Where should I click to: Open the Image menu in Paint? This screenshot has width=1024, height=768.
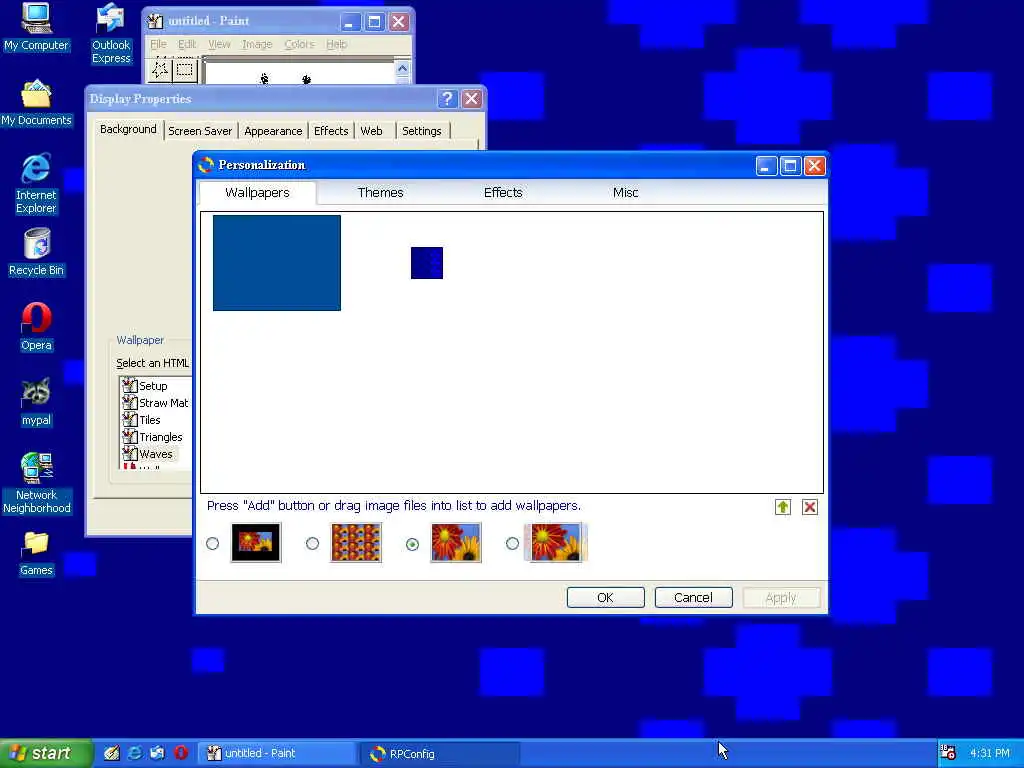coord(257,44)
